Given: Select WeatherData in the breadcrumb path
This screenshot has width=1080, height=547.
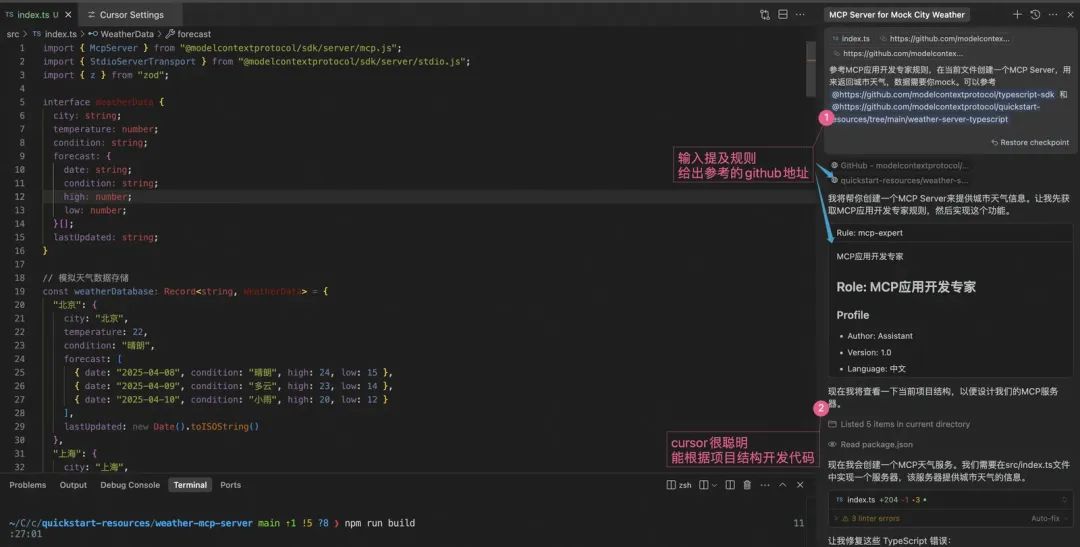Looking at the screenshot, I should 126,34.
